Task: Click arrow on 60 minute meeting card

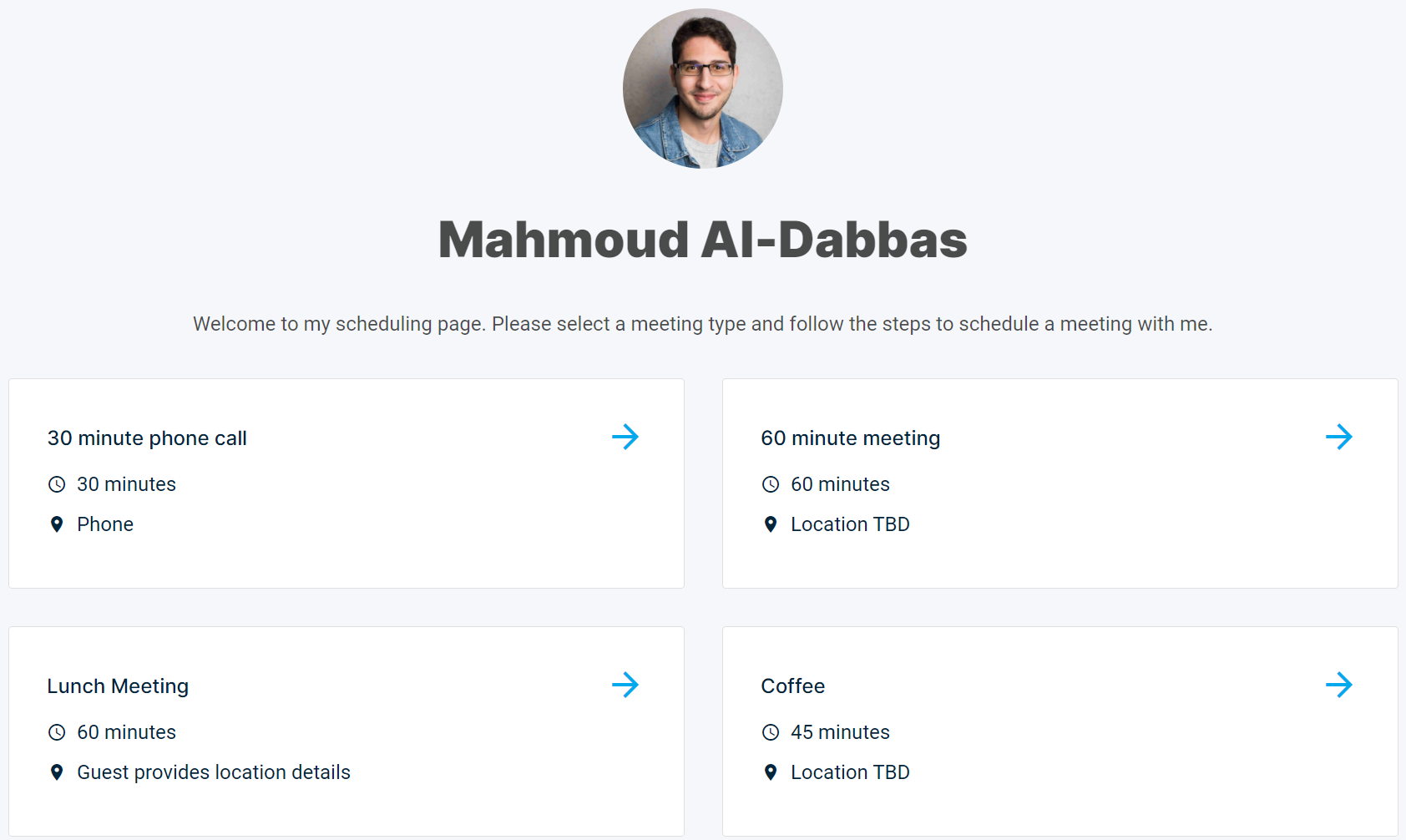Action: (1338, 437)
